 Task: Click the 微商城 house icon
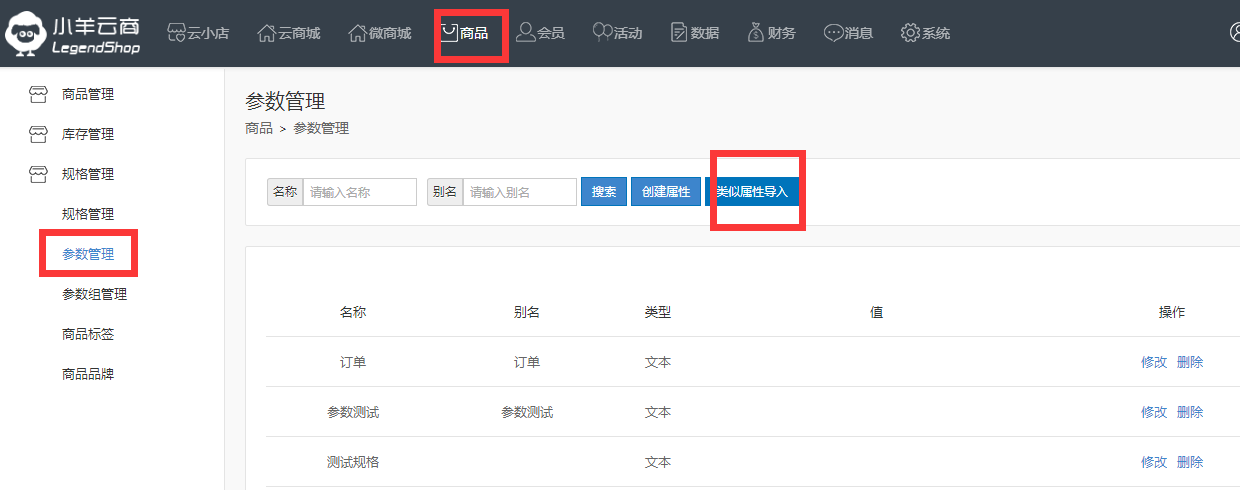(357, 33)
